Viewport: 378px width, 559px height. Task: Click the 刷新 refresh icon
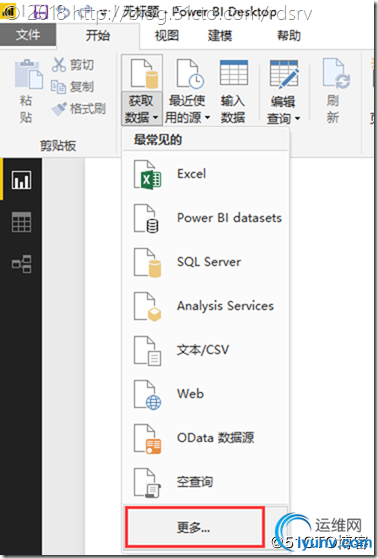[x=336, y=73]
